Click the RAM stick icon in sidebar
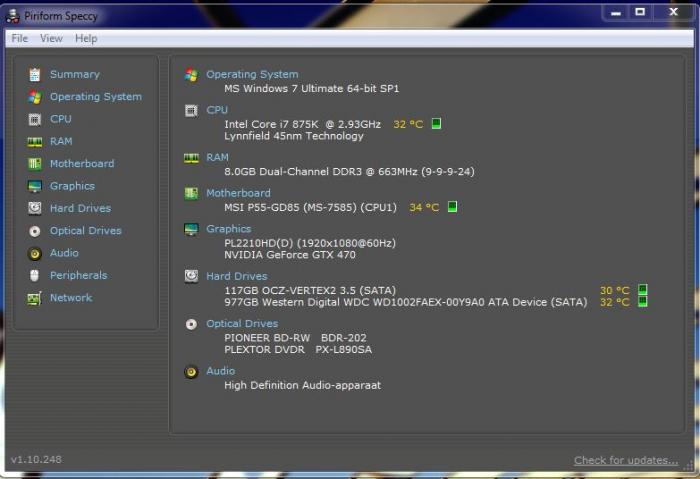This screenshot has width=700, height=479. pyautogui.click(x=35, y=142)
